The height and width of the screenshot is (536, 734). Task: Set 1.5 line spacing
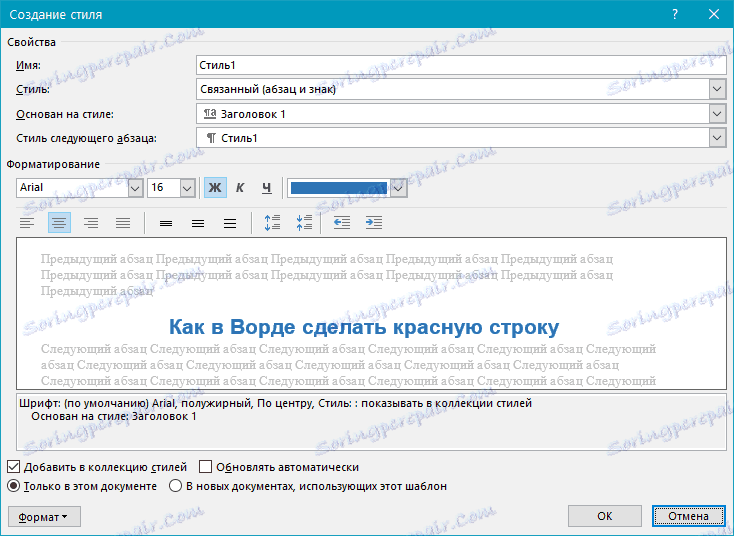[x=198, y=223]
